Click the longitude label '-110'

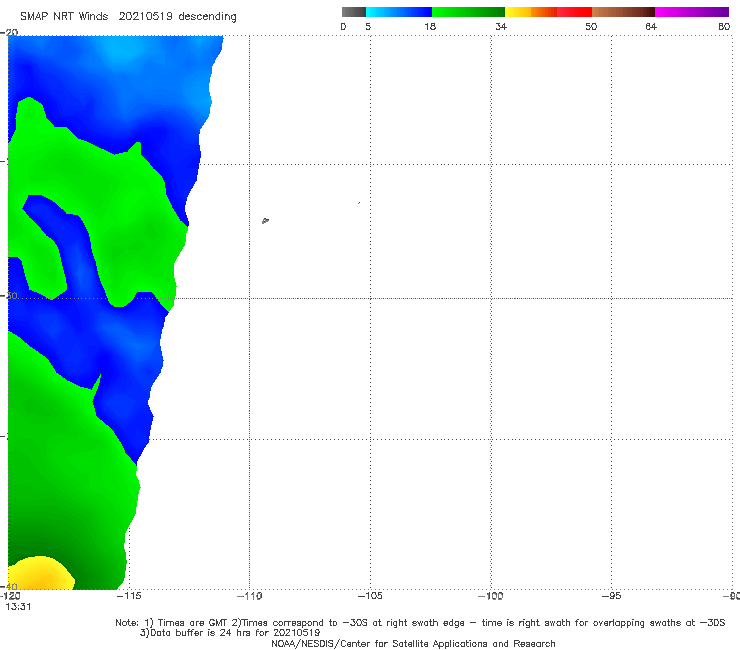click(x=249, y=596)
